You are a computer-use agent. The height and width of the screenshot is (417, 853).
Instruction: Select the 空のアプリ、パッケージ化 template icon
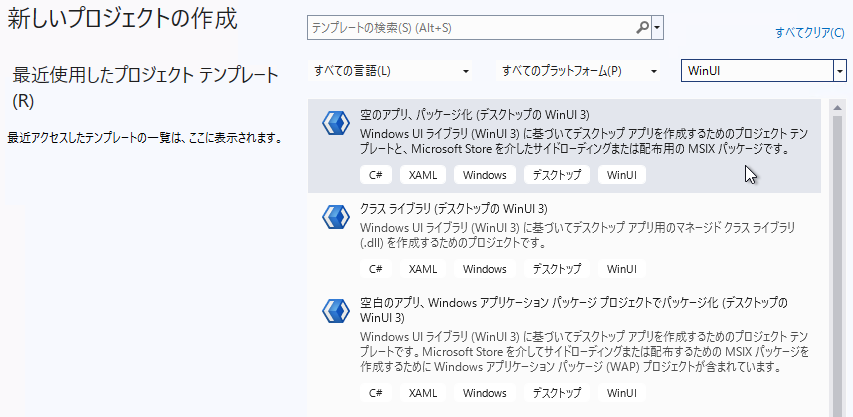click(336, 123)
